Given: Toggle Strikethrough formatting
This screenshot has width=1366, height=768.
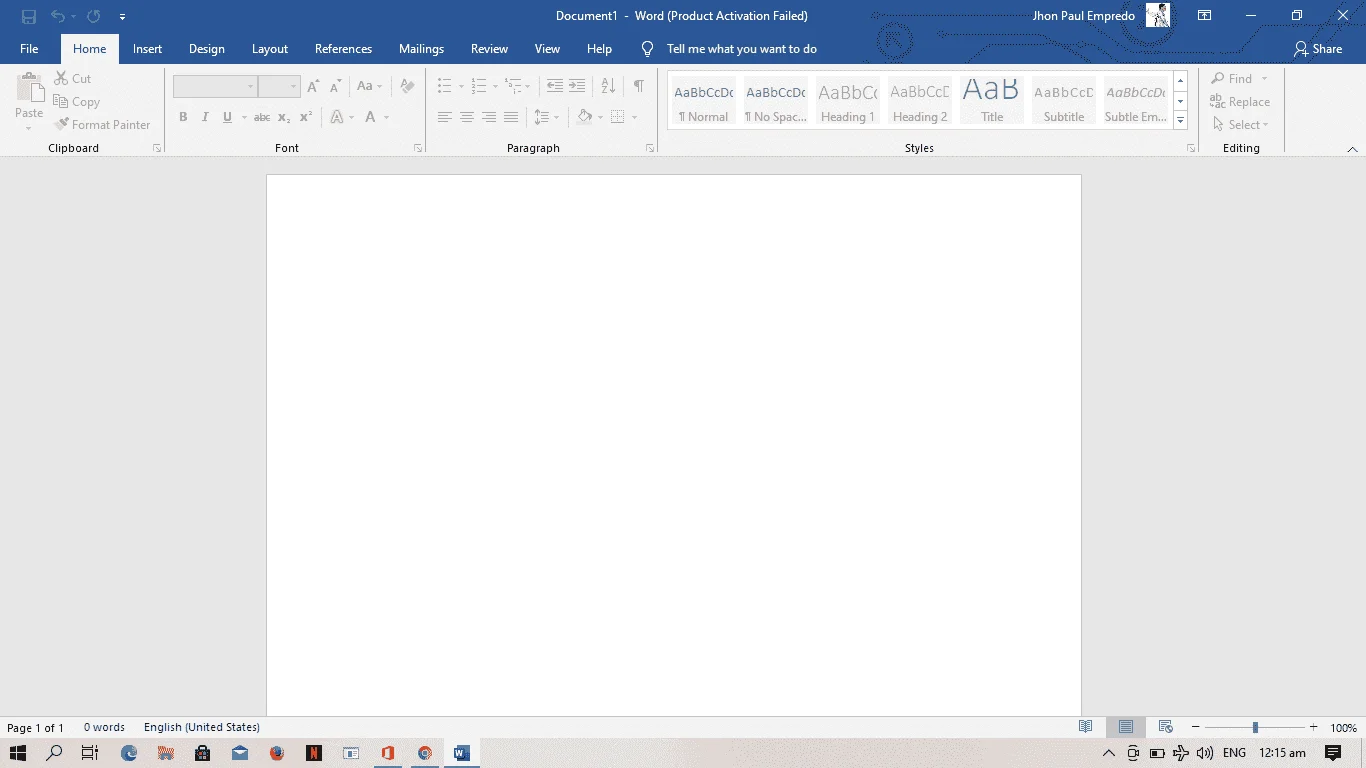Looking at the screenshot, I should [262, 117].
